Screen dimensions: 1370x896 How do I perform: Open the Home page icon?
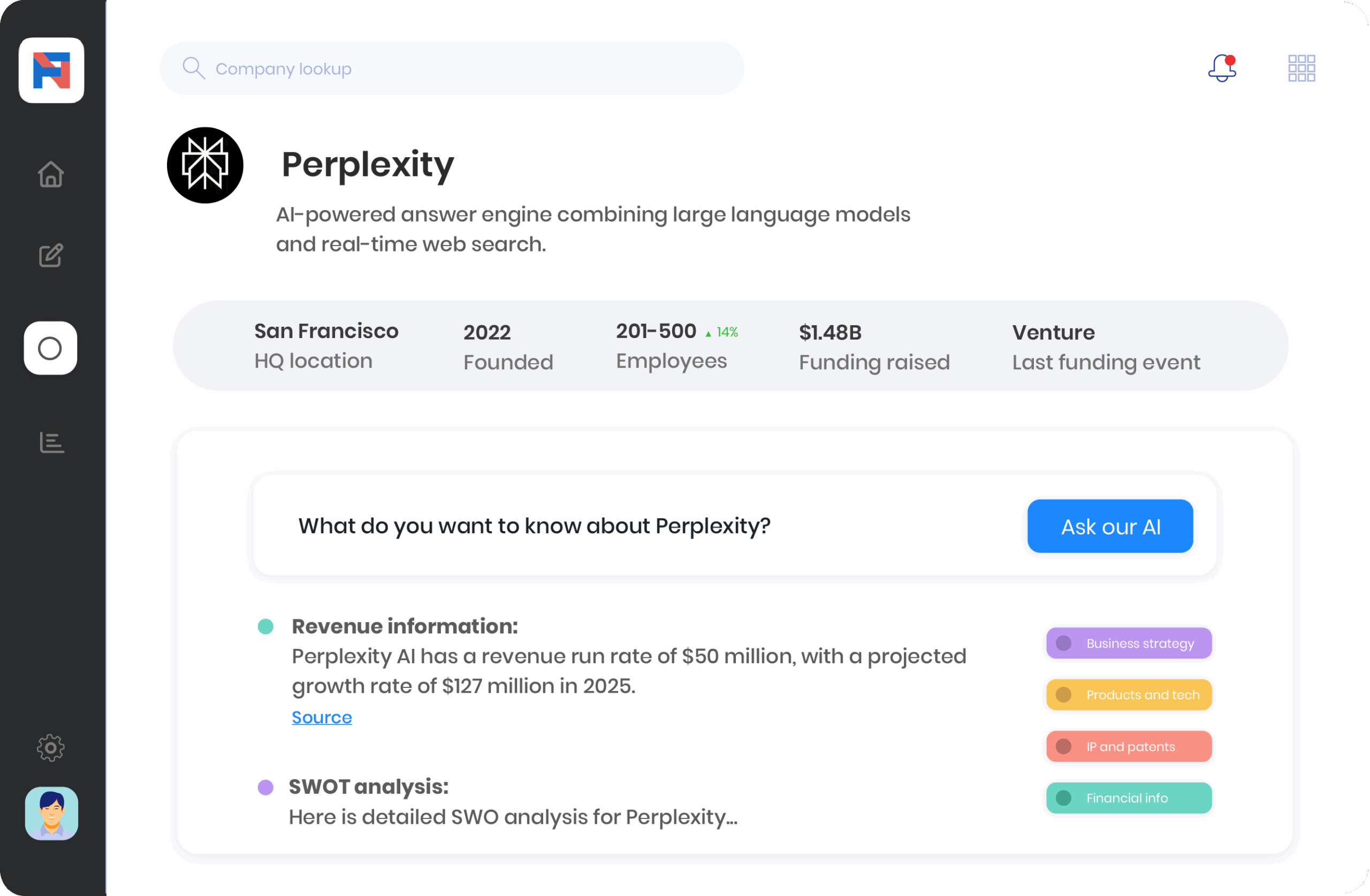pos(51,174)
